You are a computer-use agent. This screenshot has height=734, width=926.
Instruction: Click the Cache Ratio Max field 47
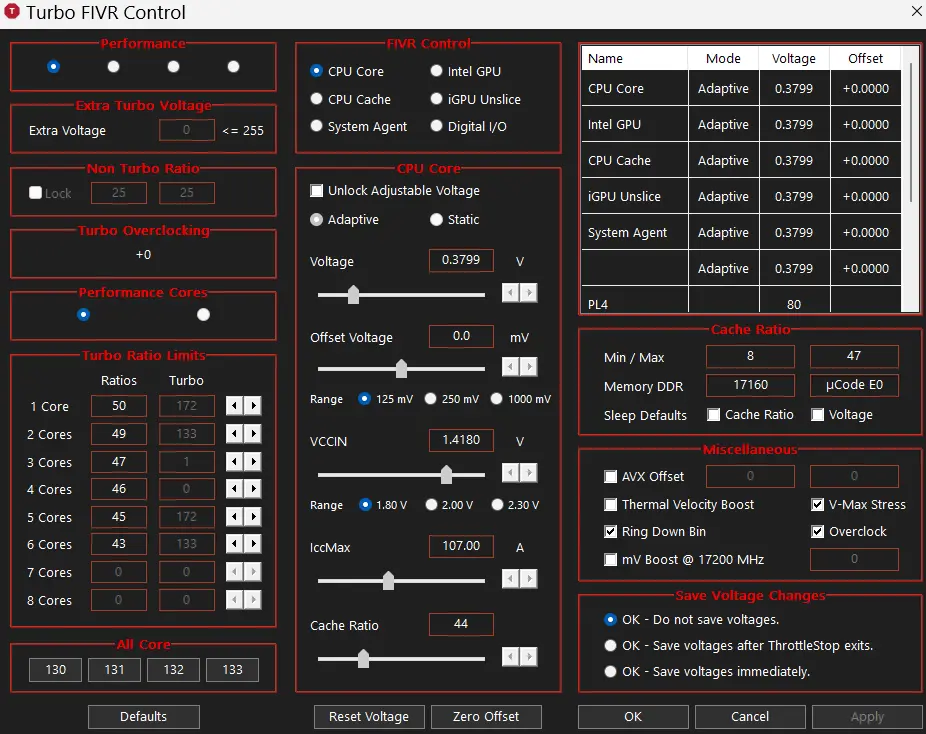point(854,356)
